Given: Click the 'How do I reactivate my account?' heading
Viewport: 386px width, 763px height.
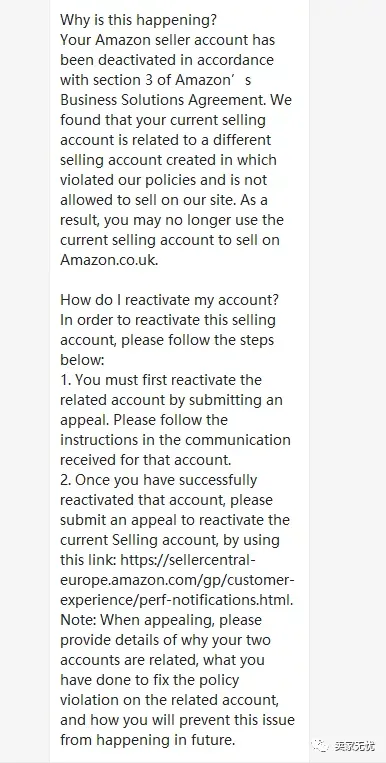Looking at the screenshot, I should 169,299.
